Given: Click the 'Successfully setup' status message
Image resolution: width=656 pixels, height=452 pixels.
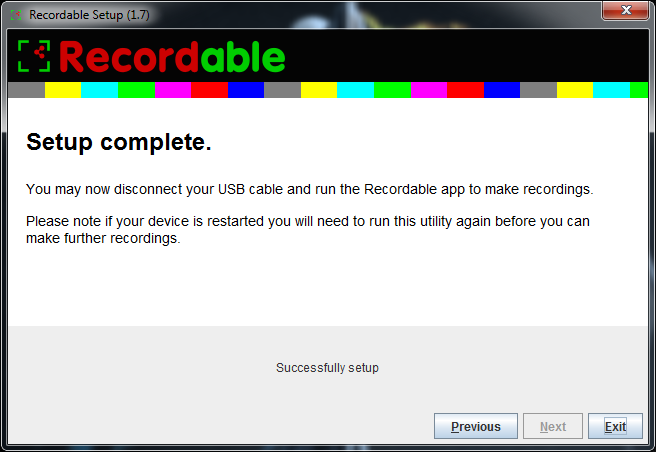Looking at the screenshot, I should 327,367.
